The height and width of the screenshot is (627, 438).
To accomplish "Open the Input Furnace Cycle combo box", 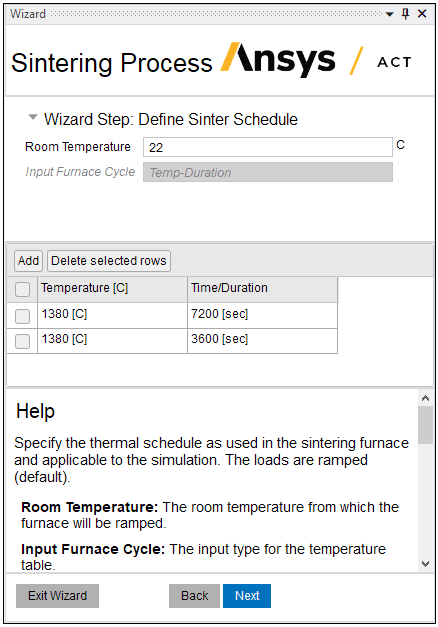I will click(268, 172).
